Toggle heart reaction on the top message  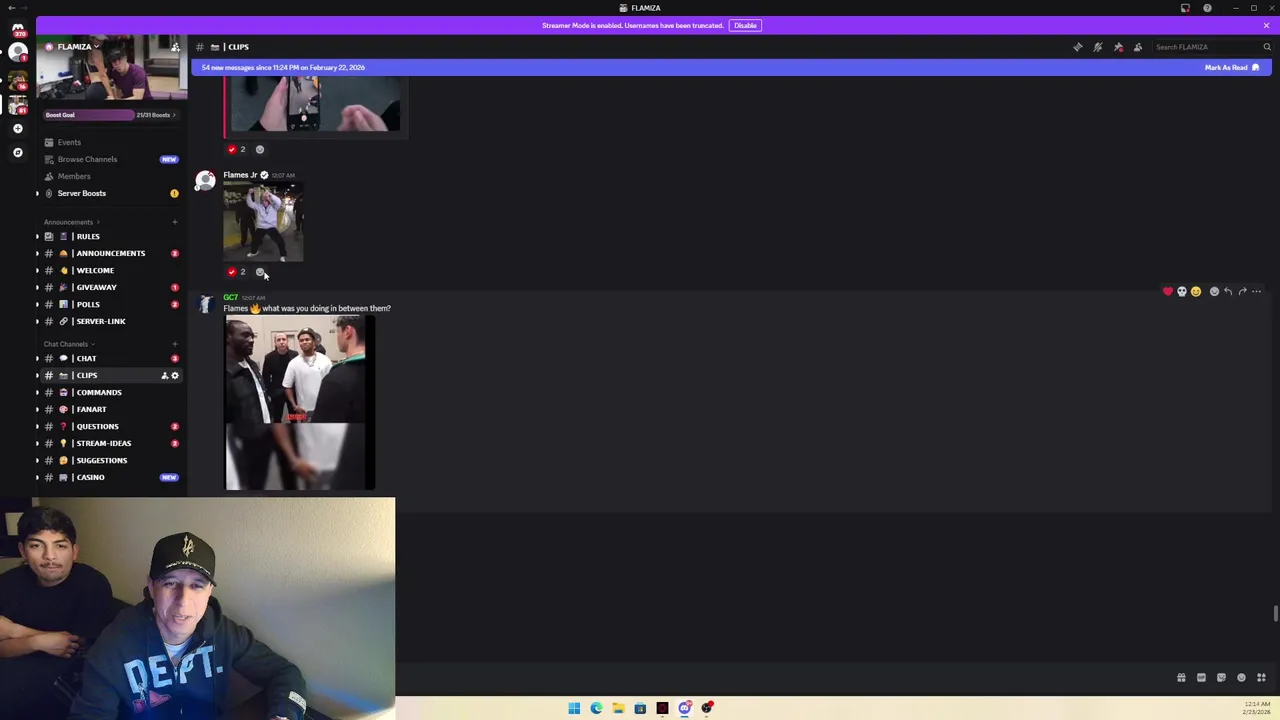[237, 149]
